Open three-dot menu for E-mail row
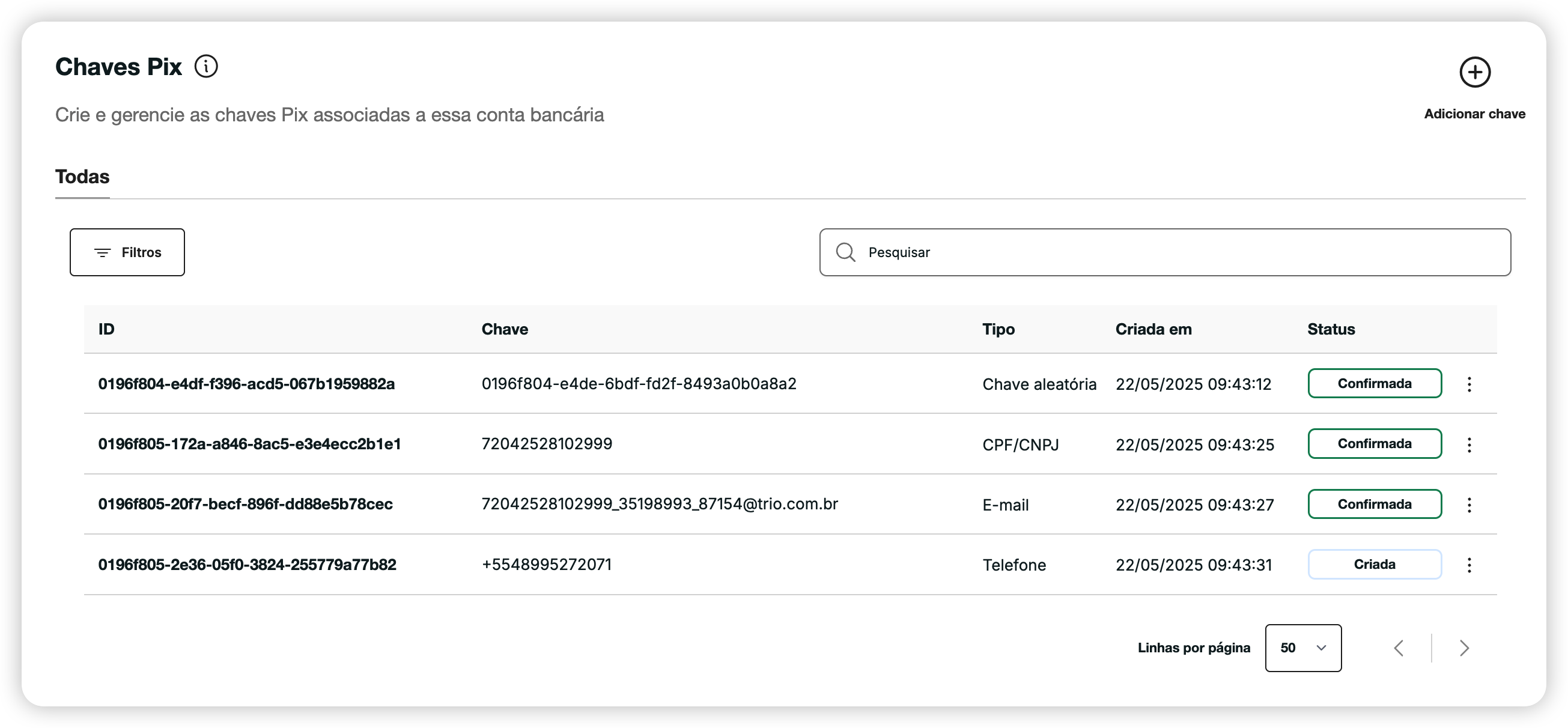1568x728 pixels. click(1469, 505)
